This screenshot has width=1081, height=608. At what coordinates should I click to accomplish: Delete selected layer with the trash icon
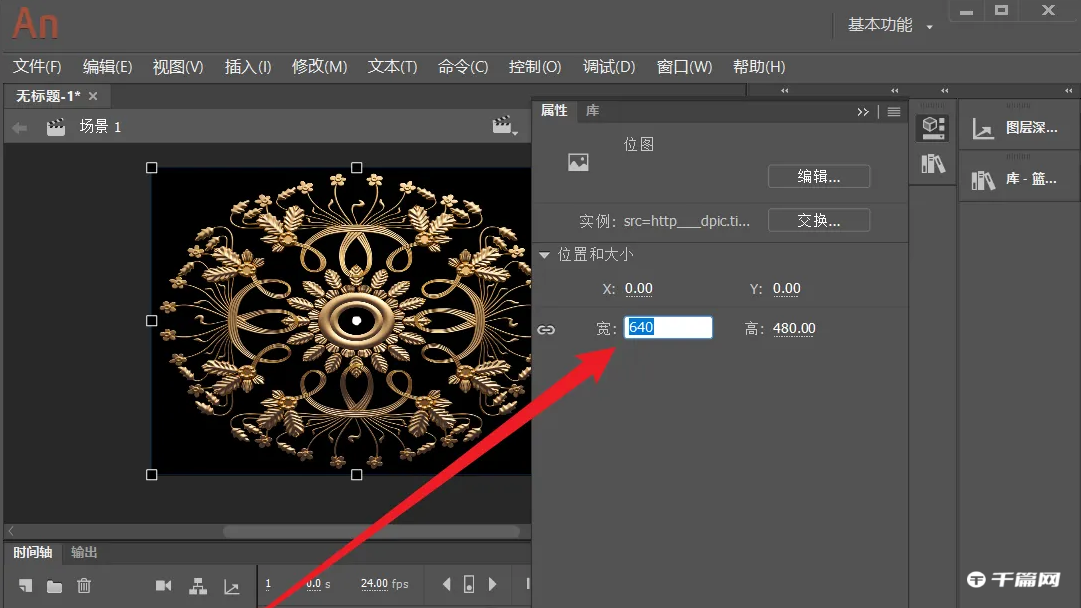coord(85,585)
